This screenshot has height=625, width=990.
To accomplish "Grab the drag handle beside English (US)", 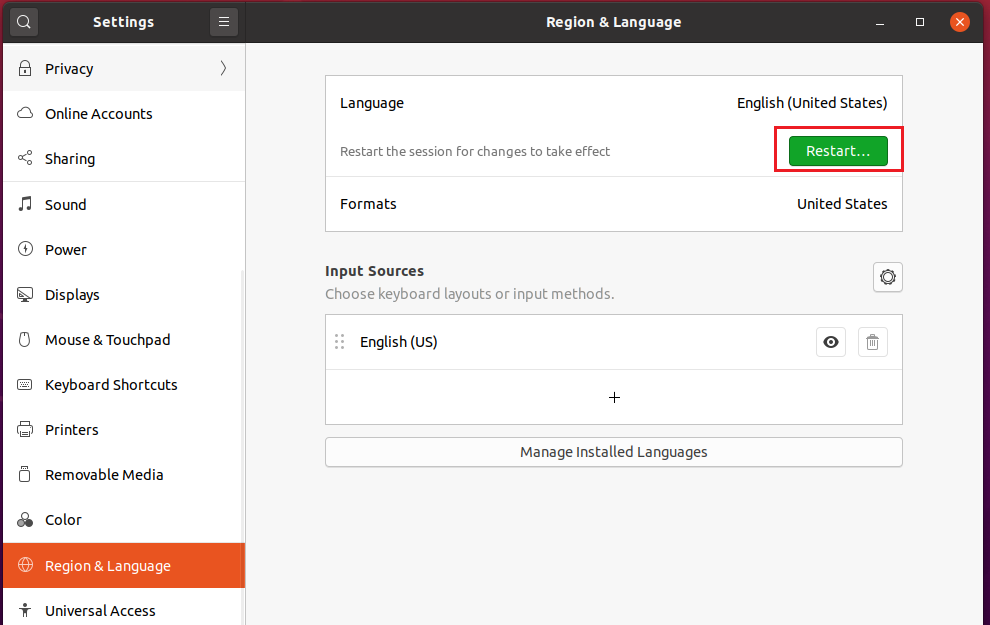I will 339,342.
